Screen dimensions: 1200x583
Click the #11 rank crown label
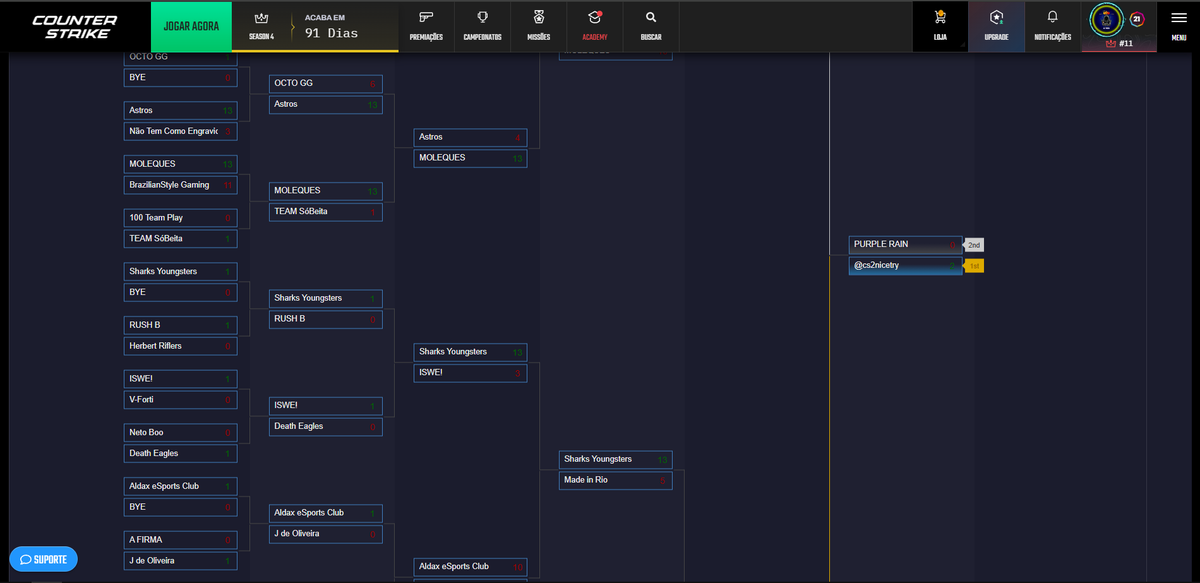coord(1119,44)
